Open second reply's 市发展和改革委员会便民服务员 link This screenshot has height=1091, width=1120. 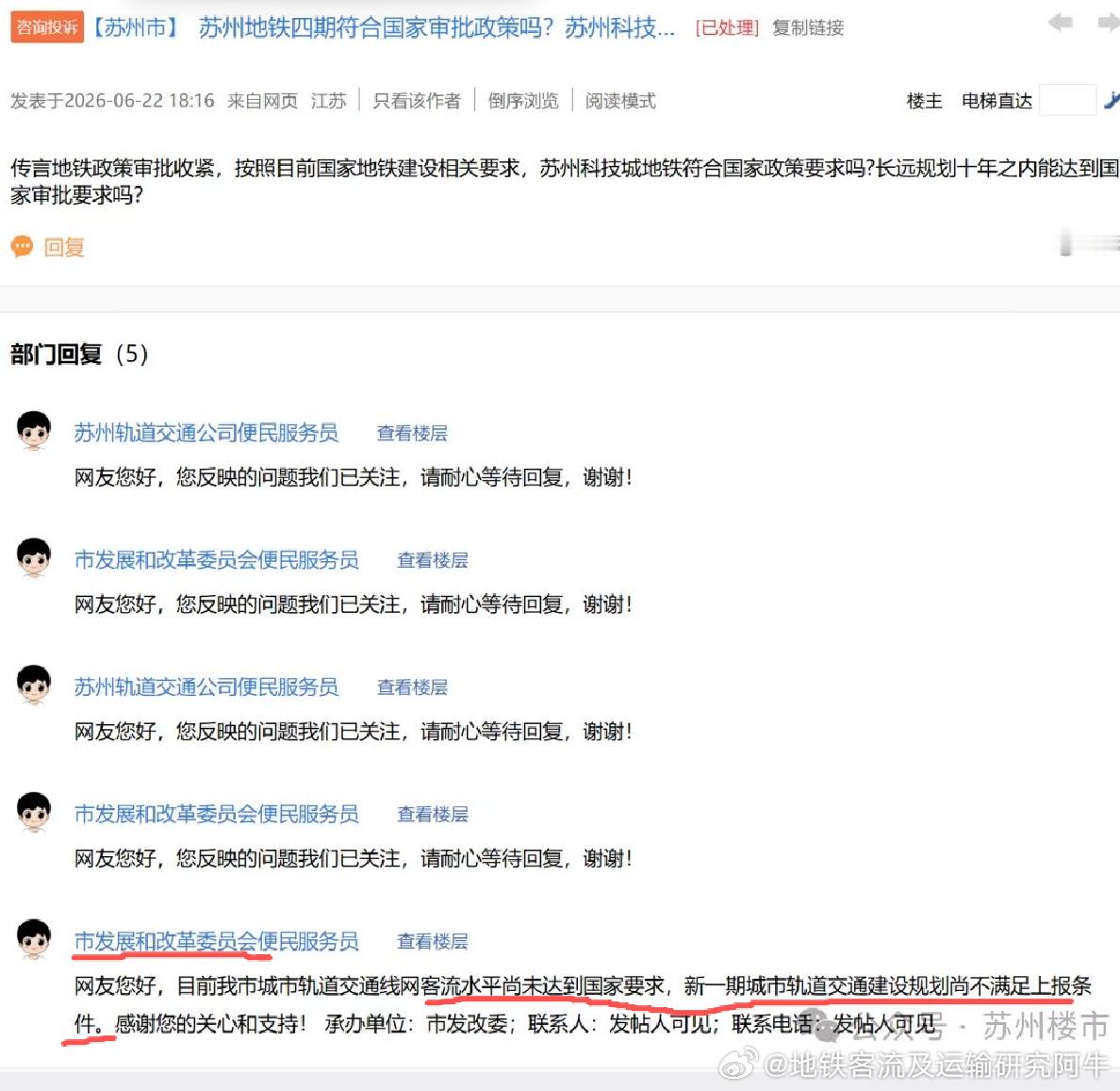point(217,560)
